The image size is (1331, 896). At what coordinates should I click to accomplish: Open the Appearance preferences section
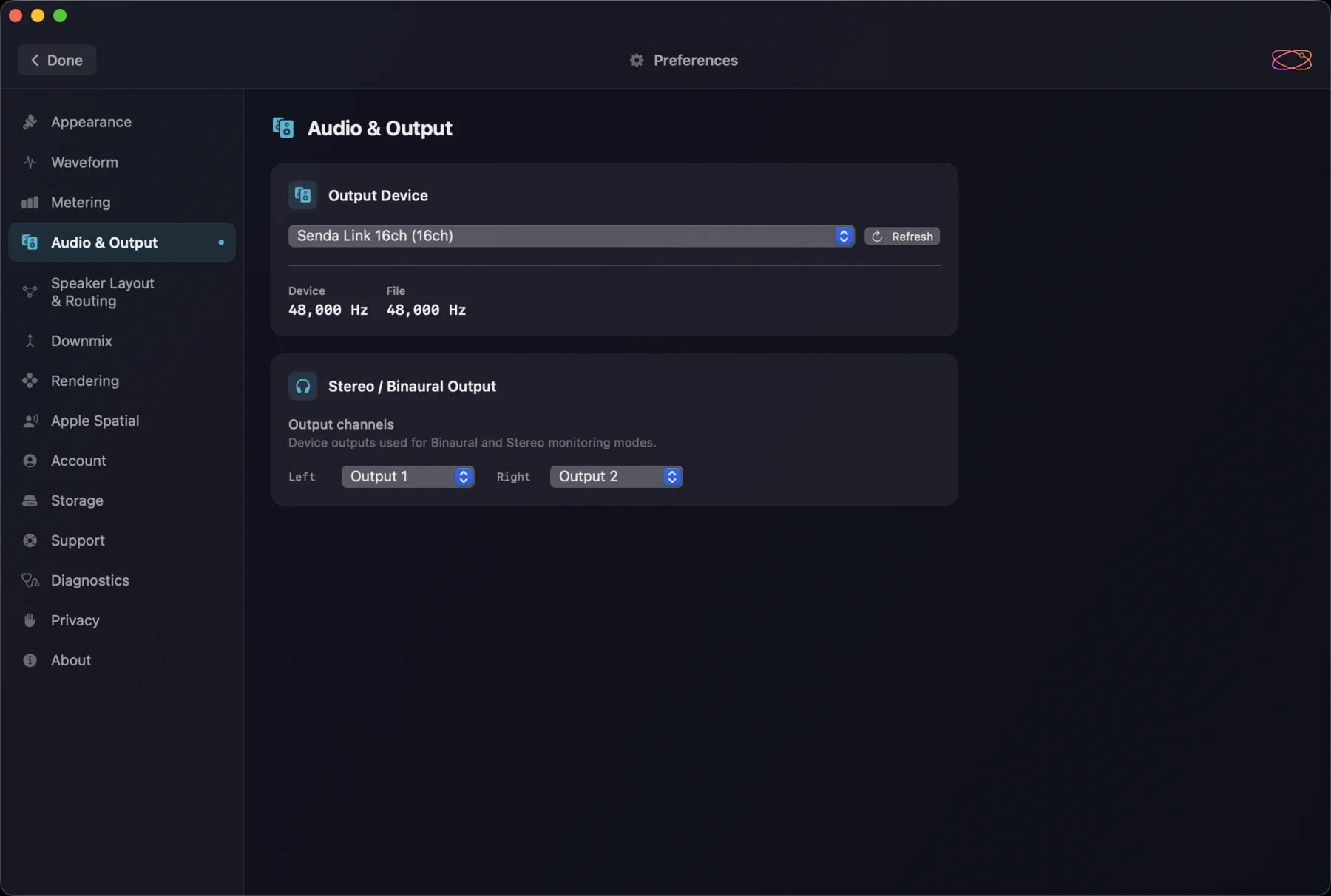122,122
